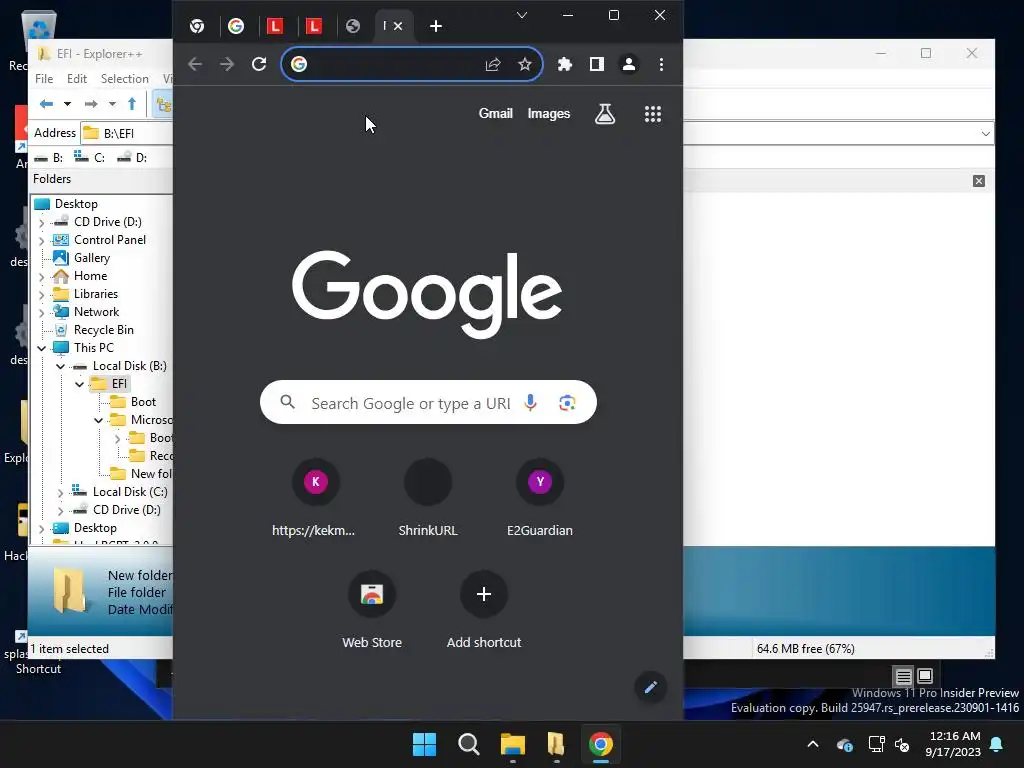Open Web Store shortcut
The width and height of the screenshot is (1024, 768).
372,611
